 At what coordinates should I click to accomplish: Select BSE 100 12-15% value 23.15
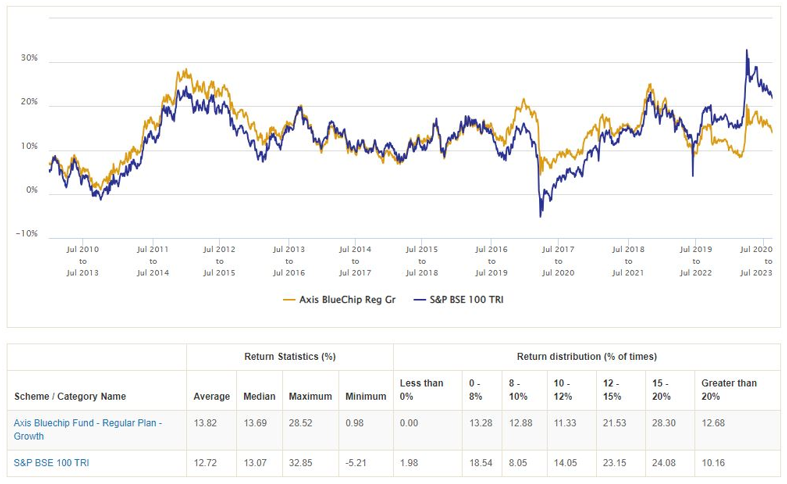pos(614,462)
